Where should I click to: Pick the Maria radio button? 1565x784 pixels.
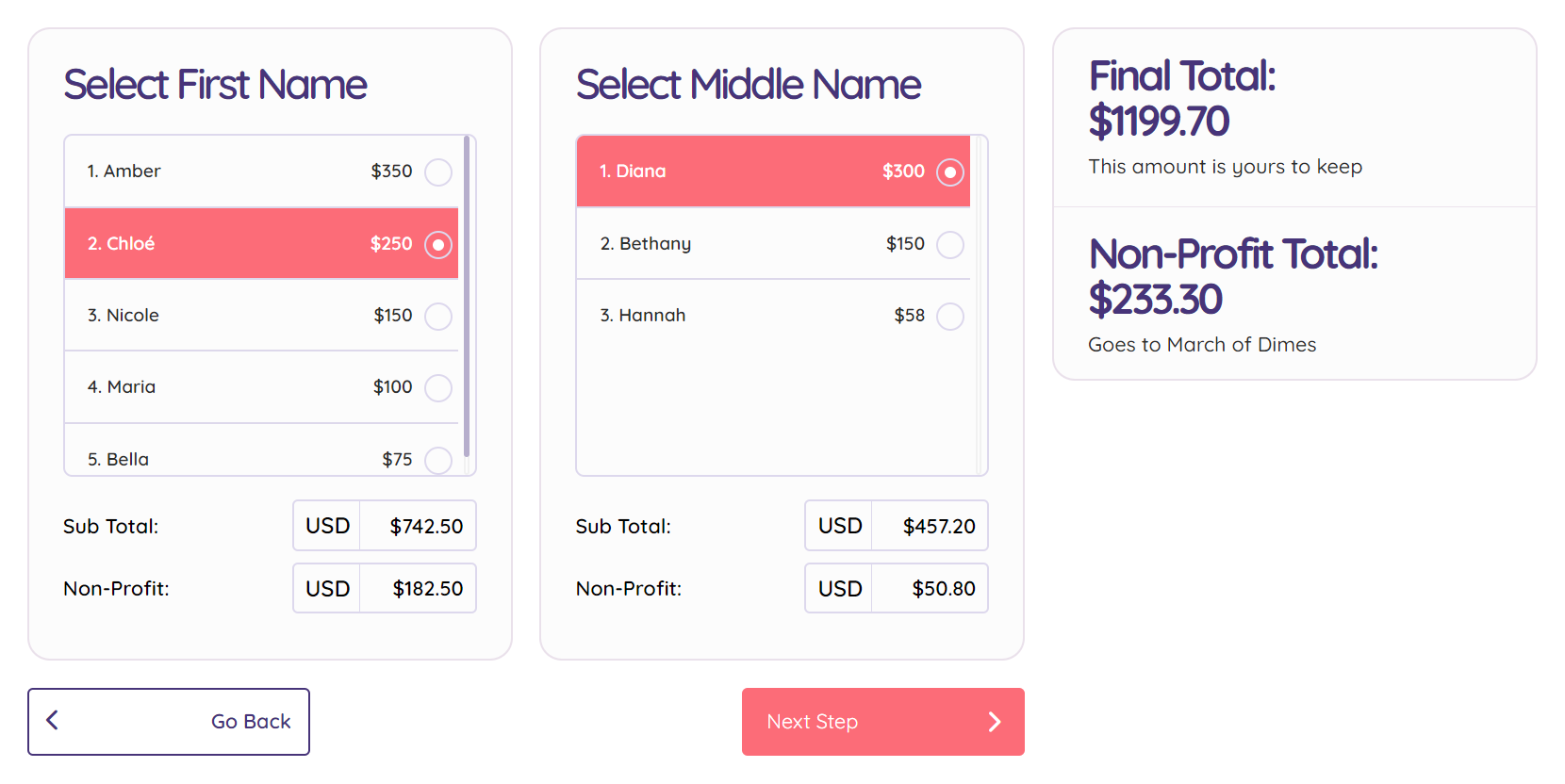tap(438, 387)
